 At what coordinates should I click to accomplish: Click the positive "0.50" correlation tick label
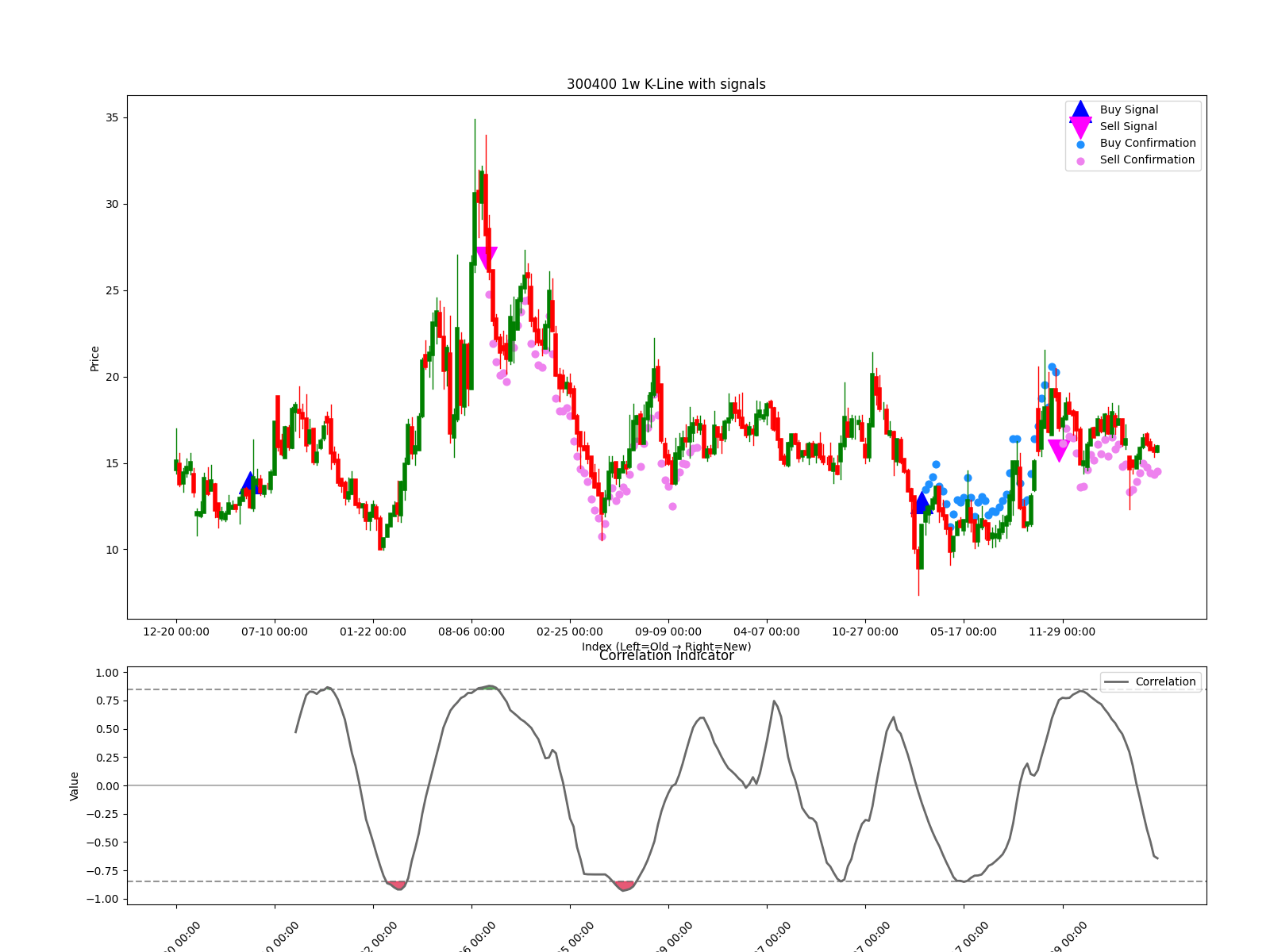tap(107, 730)
